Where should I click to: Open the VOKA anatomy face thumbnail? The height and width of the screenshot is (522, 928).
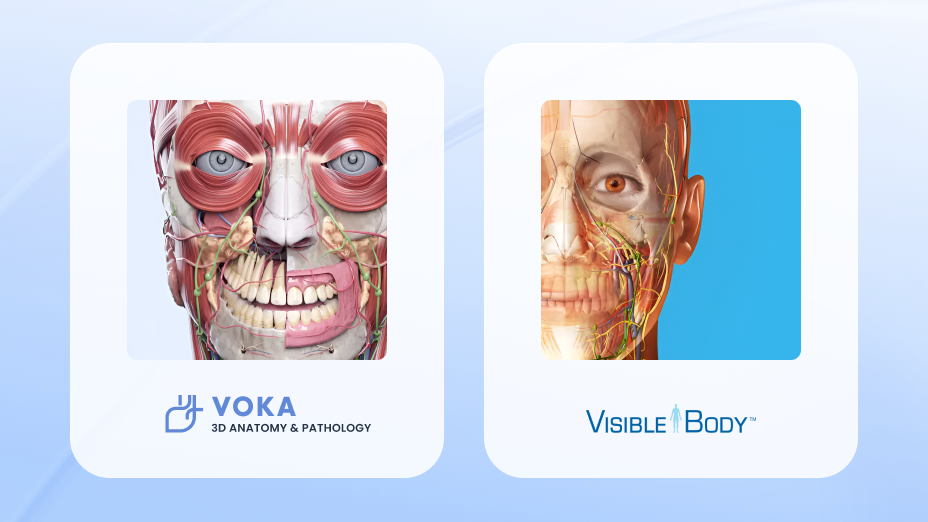pyautogui.click(x=257, y=230)
